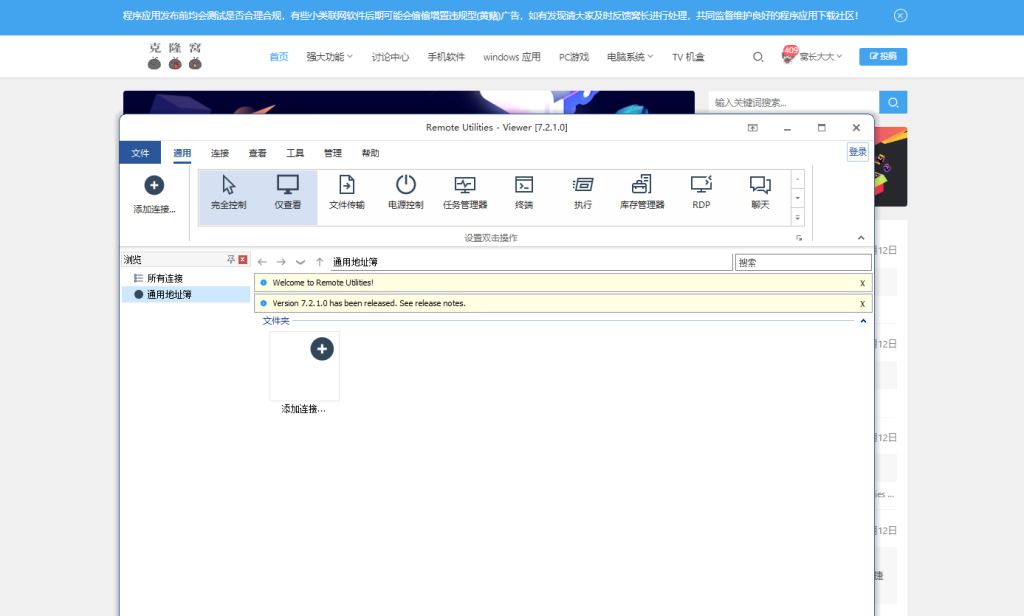Image resolution: width=1024 pixels, height=616 pixels.
Task: Switch to the View ribbon tab
Action: 257,153
